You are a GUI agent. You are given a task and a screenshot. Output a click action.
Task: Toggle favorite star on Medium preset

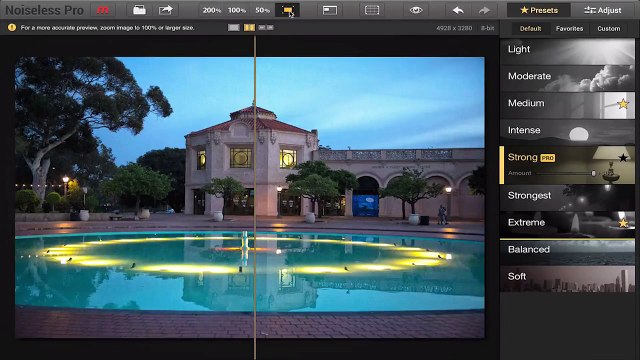623,104
